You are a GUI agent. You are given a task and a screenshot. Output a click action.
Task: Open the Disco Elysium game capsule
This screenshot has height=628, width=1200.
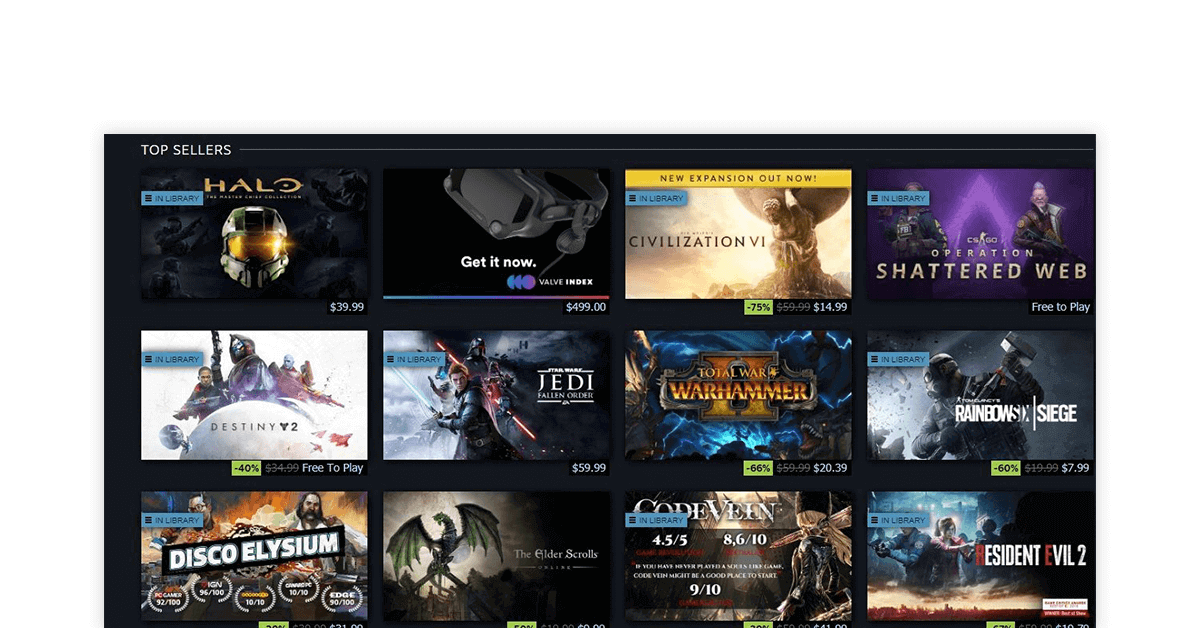[254, 556]
